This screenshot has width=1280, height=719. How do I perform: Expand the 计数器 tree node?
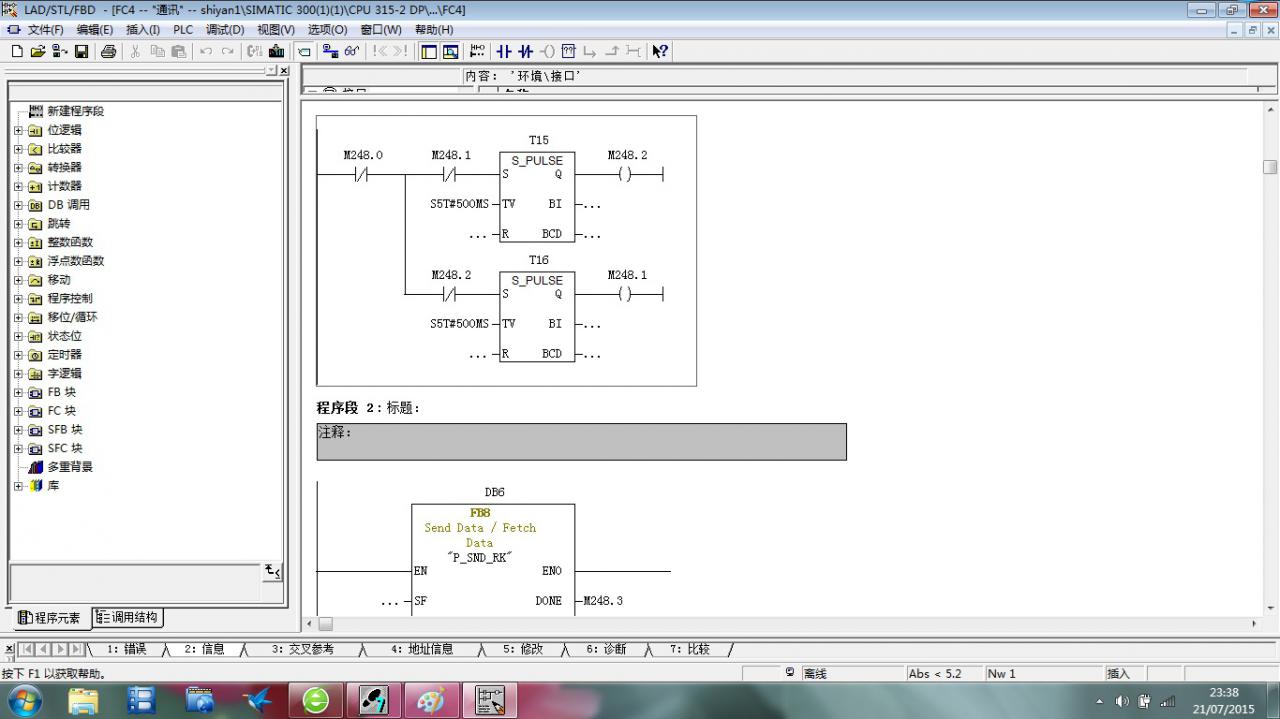tap(18, 186)
